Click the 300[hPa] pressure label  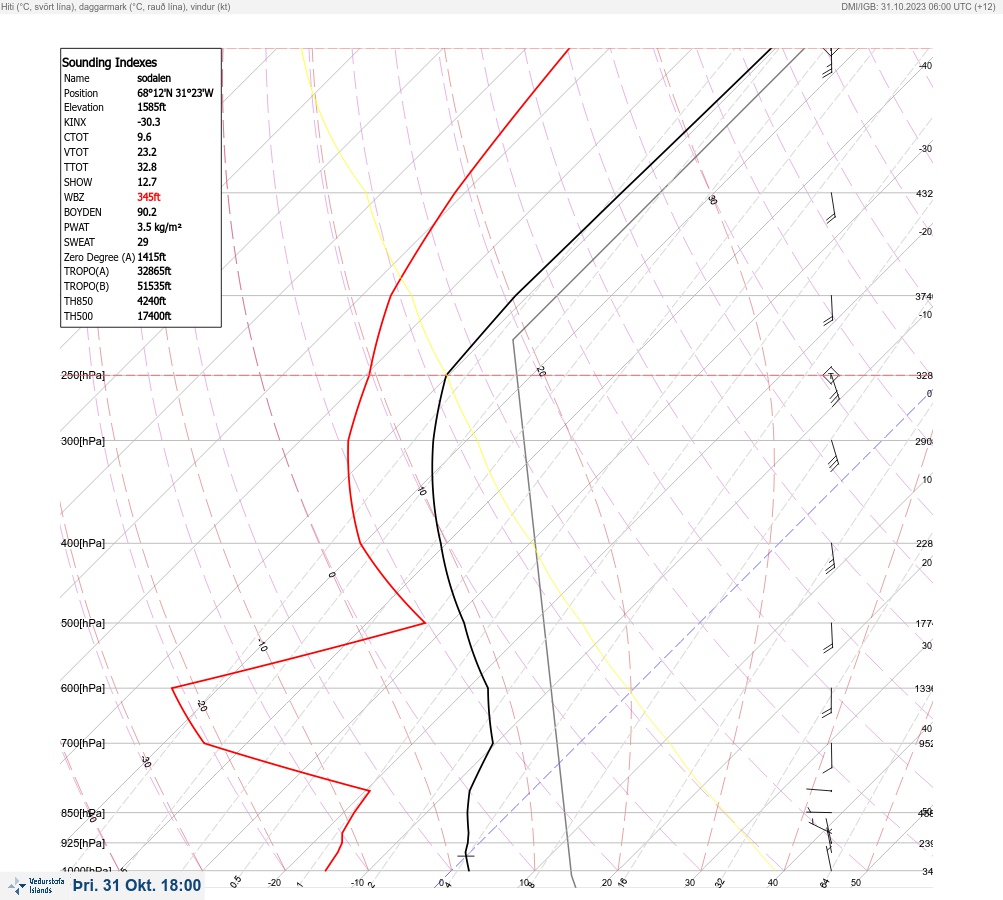click(83, 441)
